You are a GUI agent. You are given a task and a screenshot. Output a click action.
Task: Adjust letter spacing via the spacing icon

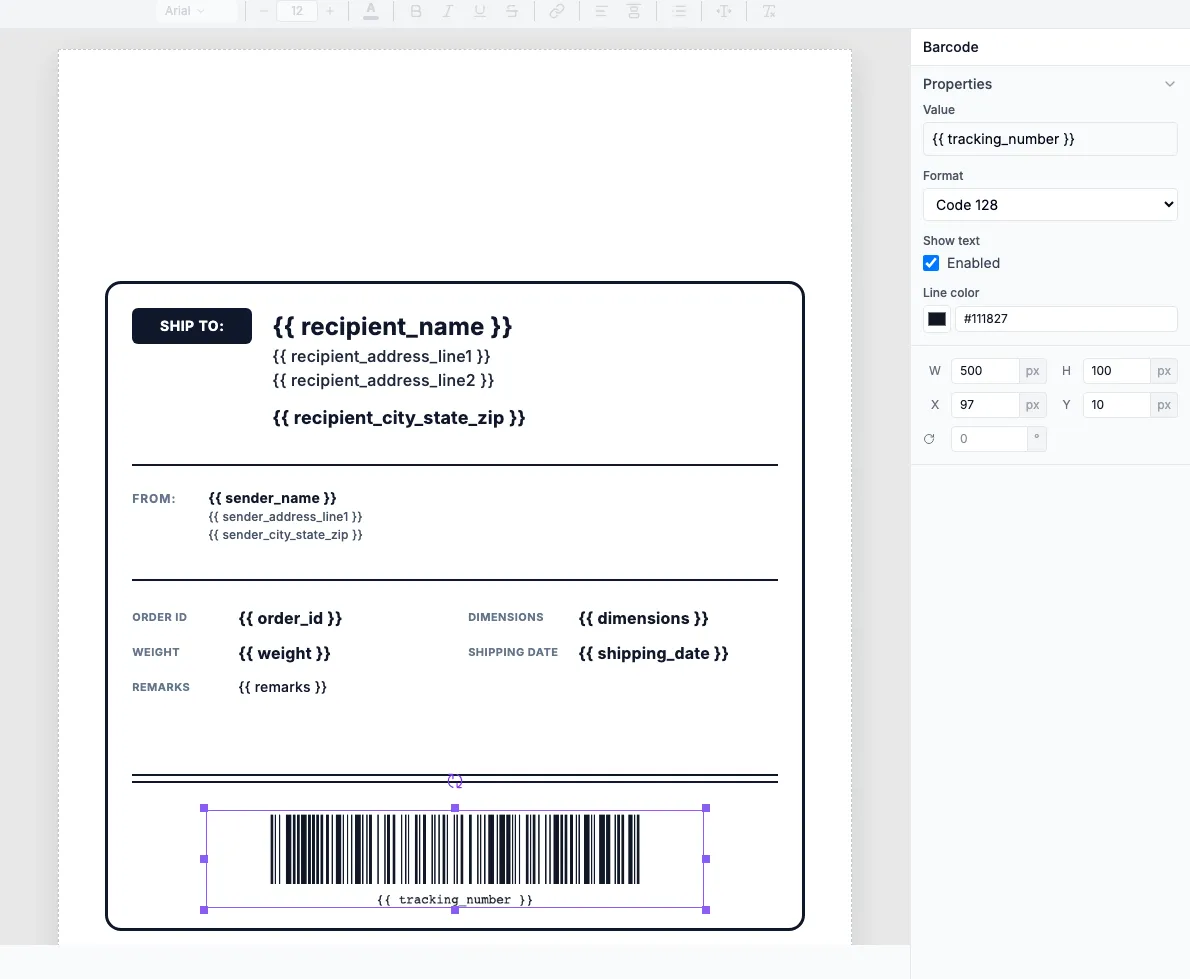[x=723, y=11]
